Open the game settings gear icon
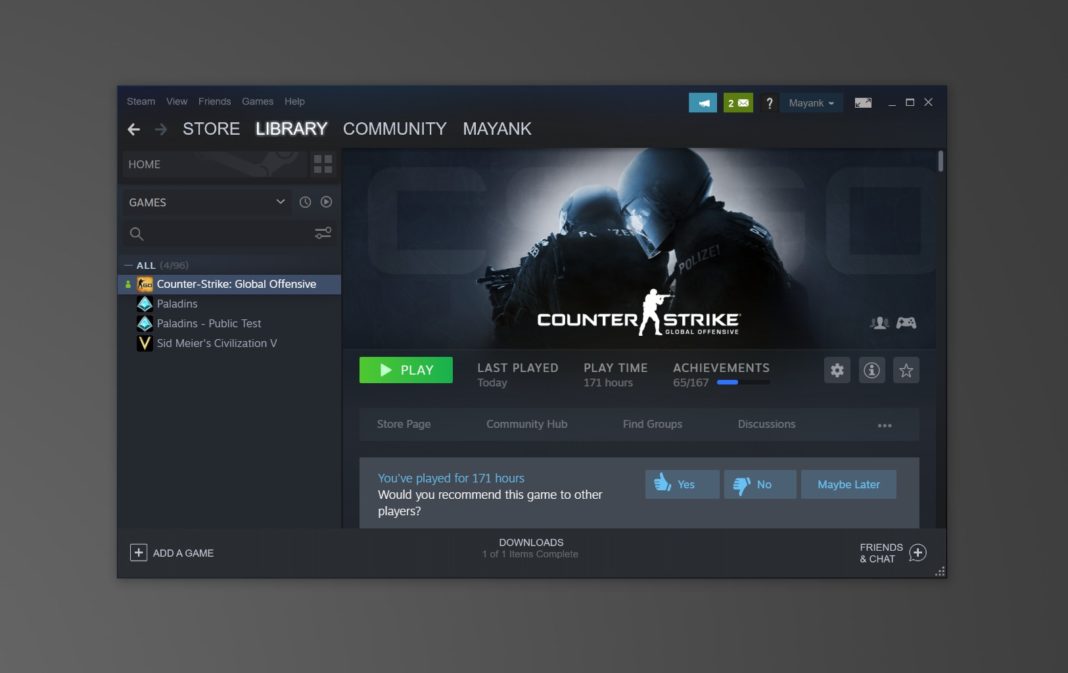The height and width of the screenshot is (673, 1068). pyautogui.click(x=837, y=370)
